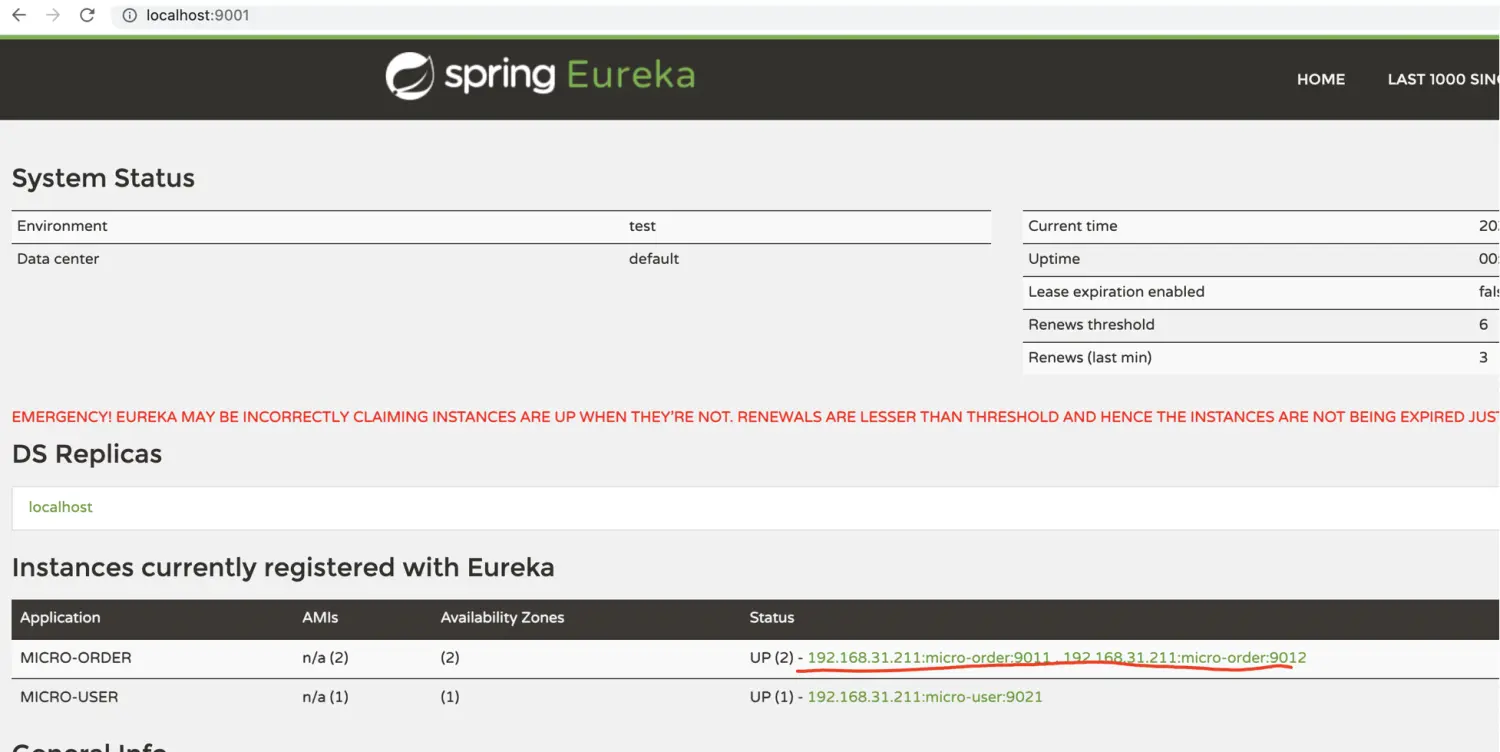Reload the page with the refresh icon
The image size is (1500, 752).
[87, 15]
